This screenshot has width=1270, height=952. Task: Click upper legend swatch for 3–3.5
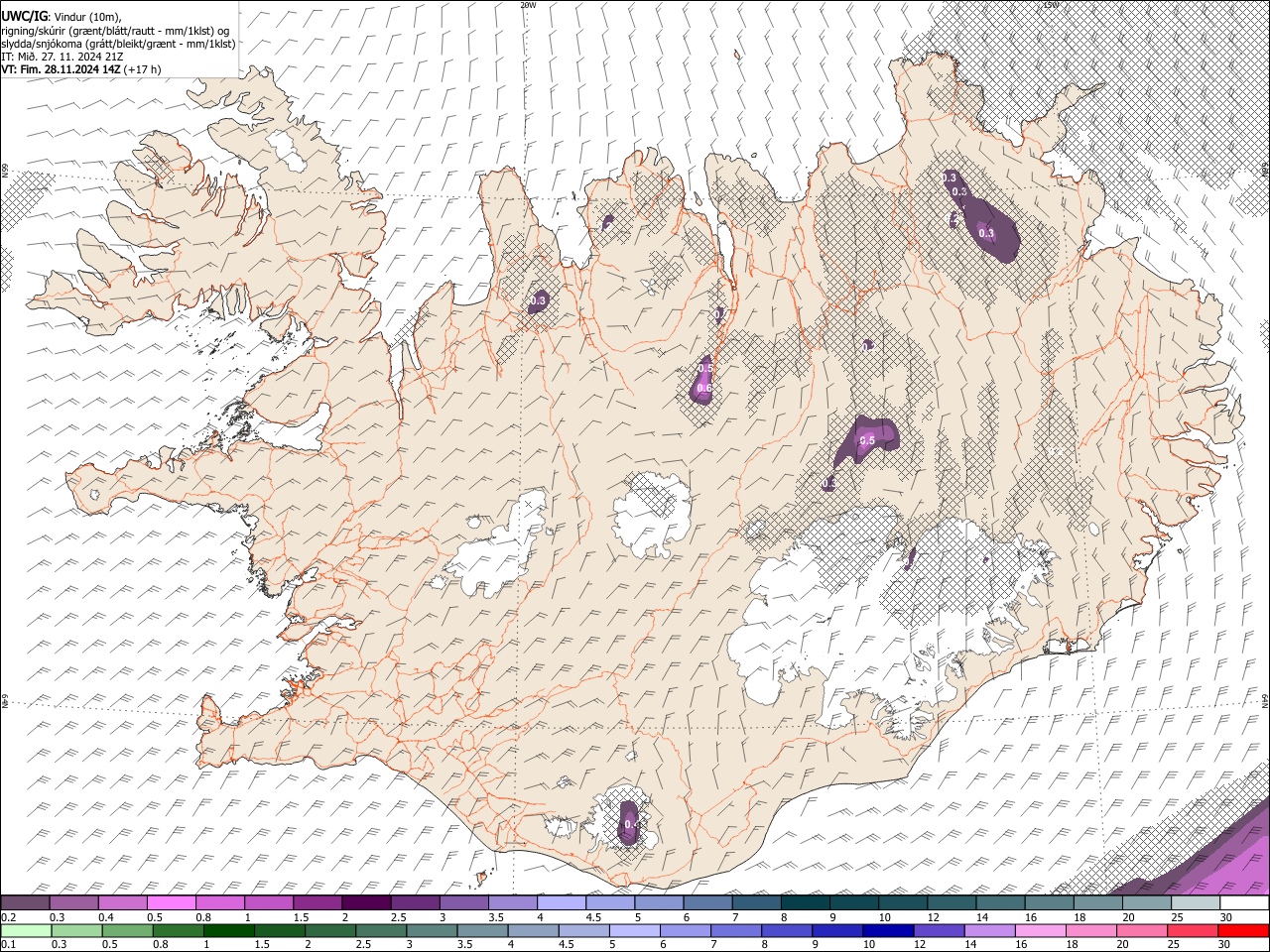[463, 902]
